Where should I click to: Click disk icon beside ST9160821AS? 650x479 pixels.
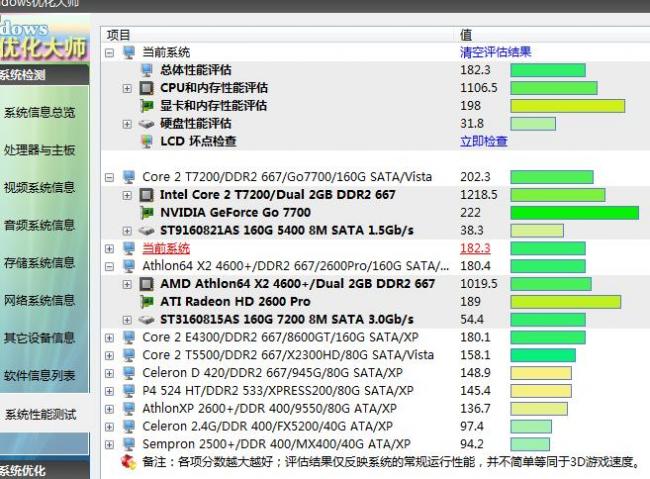pos(146,231)
